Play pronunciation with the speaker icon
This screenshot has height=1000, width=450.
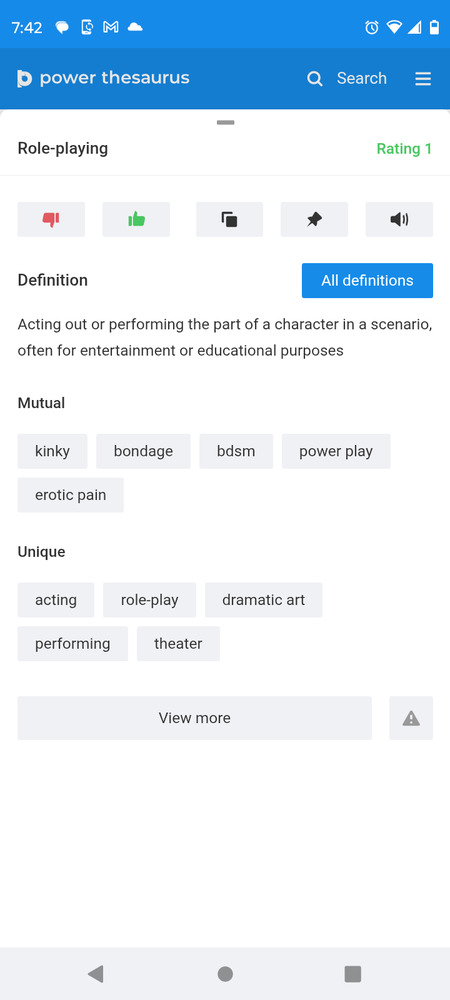click(x=399, y=219)
